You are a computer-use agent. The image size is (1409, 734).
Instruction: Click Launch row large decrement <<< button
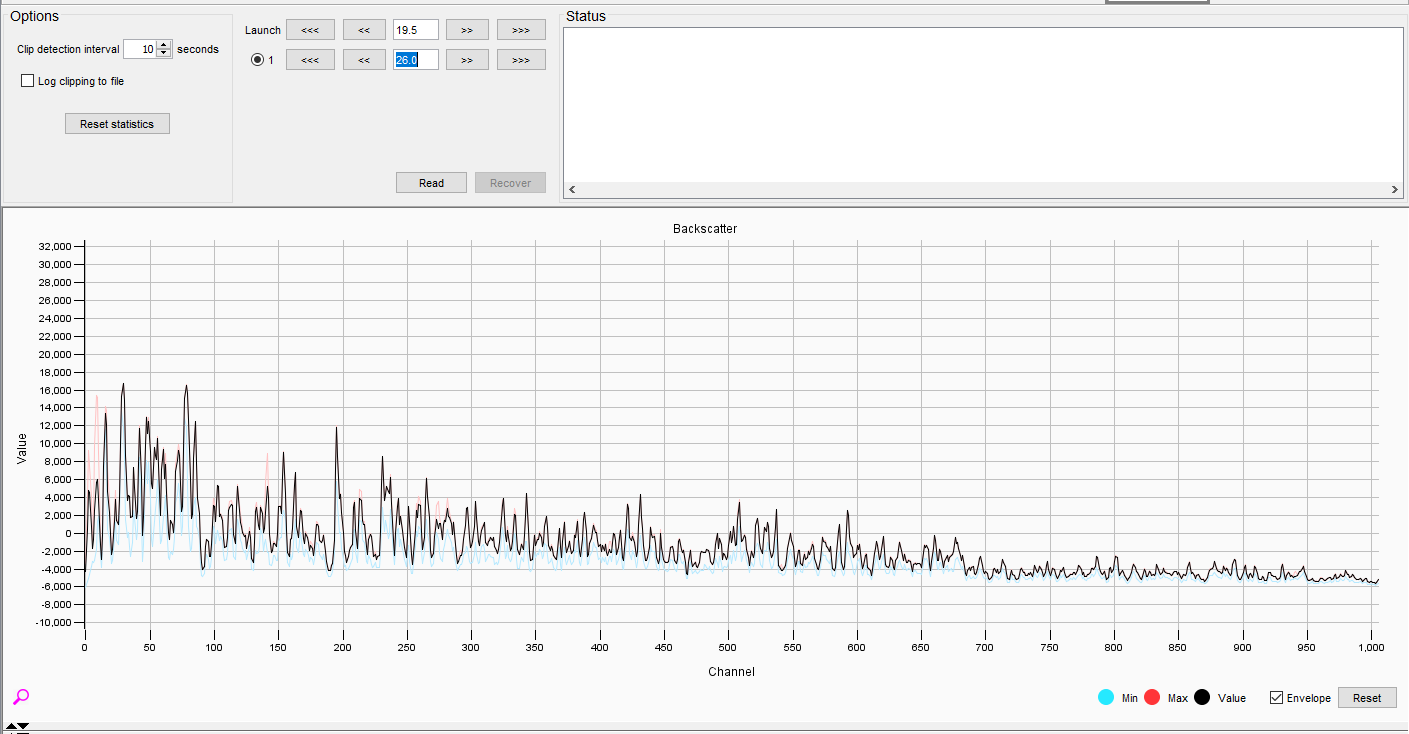click(x=310, y=30)
